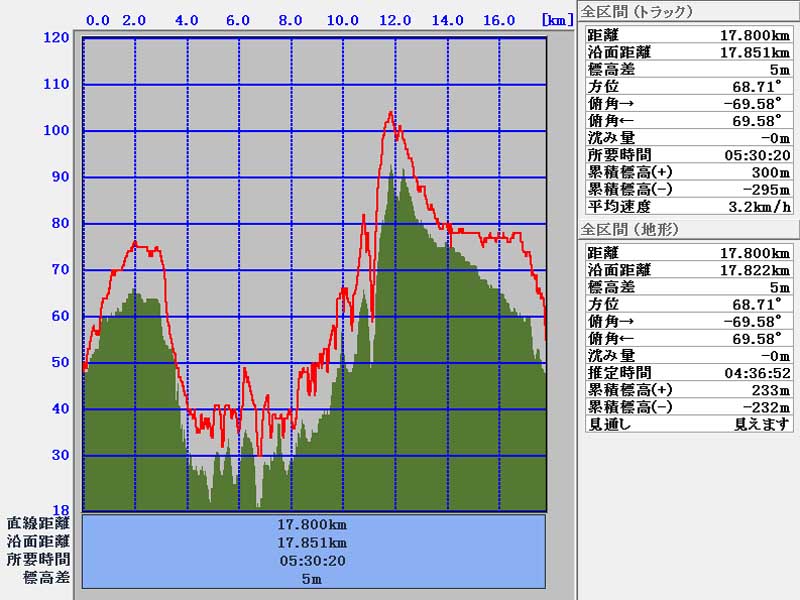Screen dimensions: 800x600
Task: Select the 所要時間 05:30:20 row in track panel
Action: coord(686,155)
